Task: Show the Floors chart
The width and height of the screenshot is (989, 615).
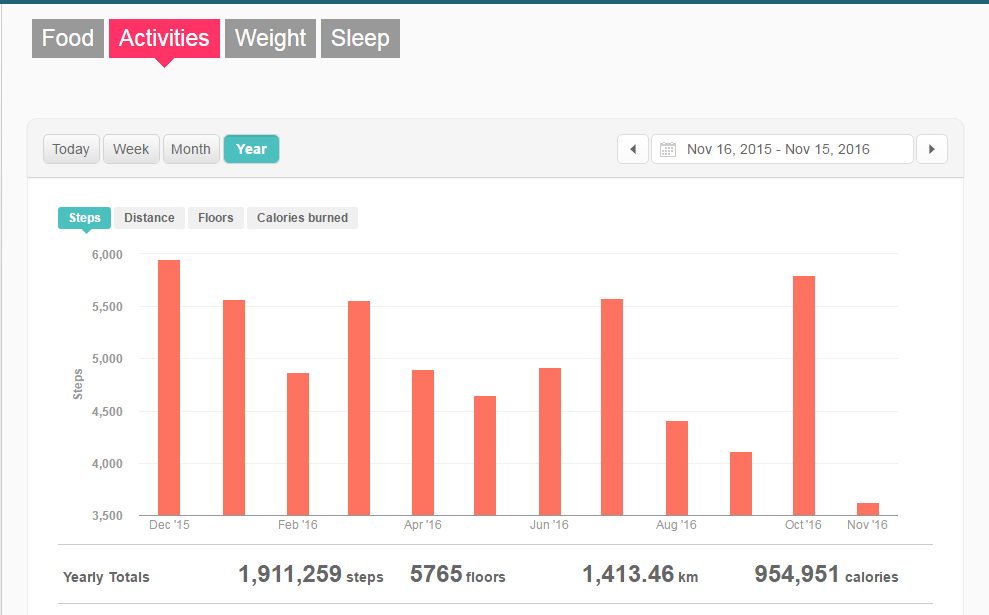Action: tap(216, 218)
